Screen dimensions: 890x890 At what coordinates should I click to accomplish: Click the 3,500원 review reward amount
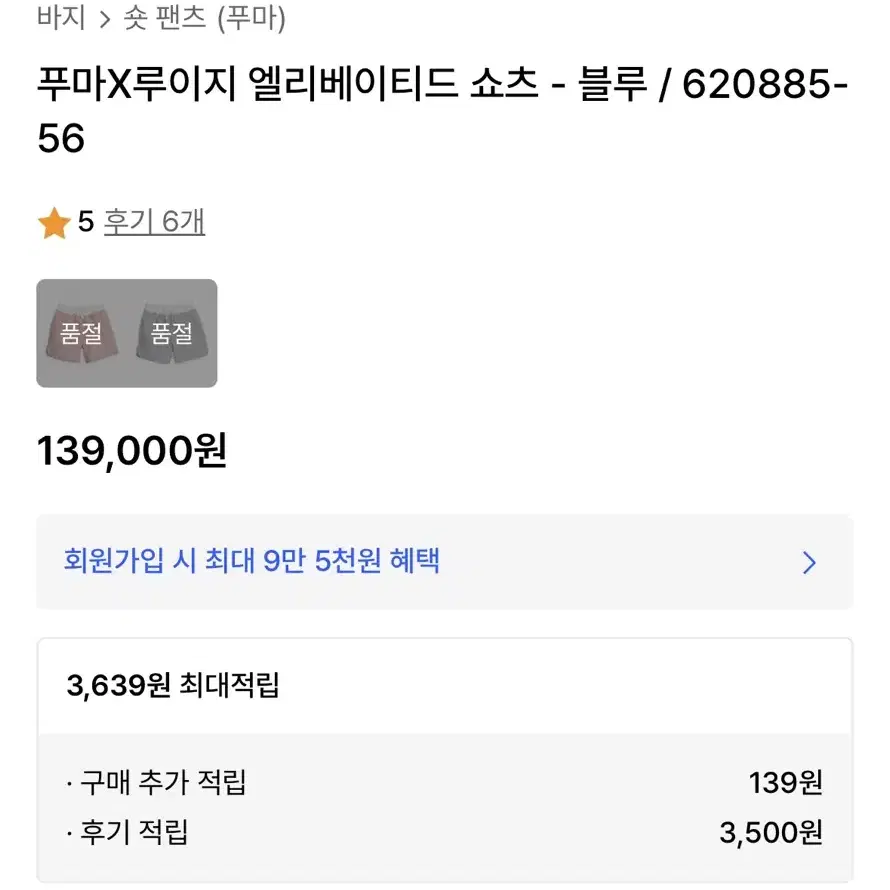pyautogui.click(x=771, y=833)
